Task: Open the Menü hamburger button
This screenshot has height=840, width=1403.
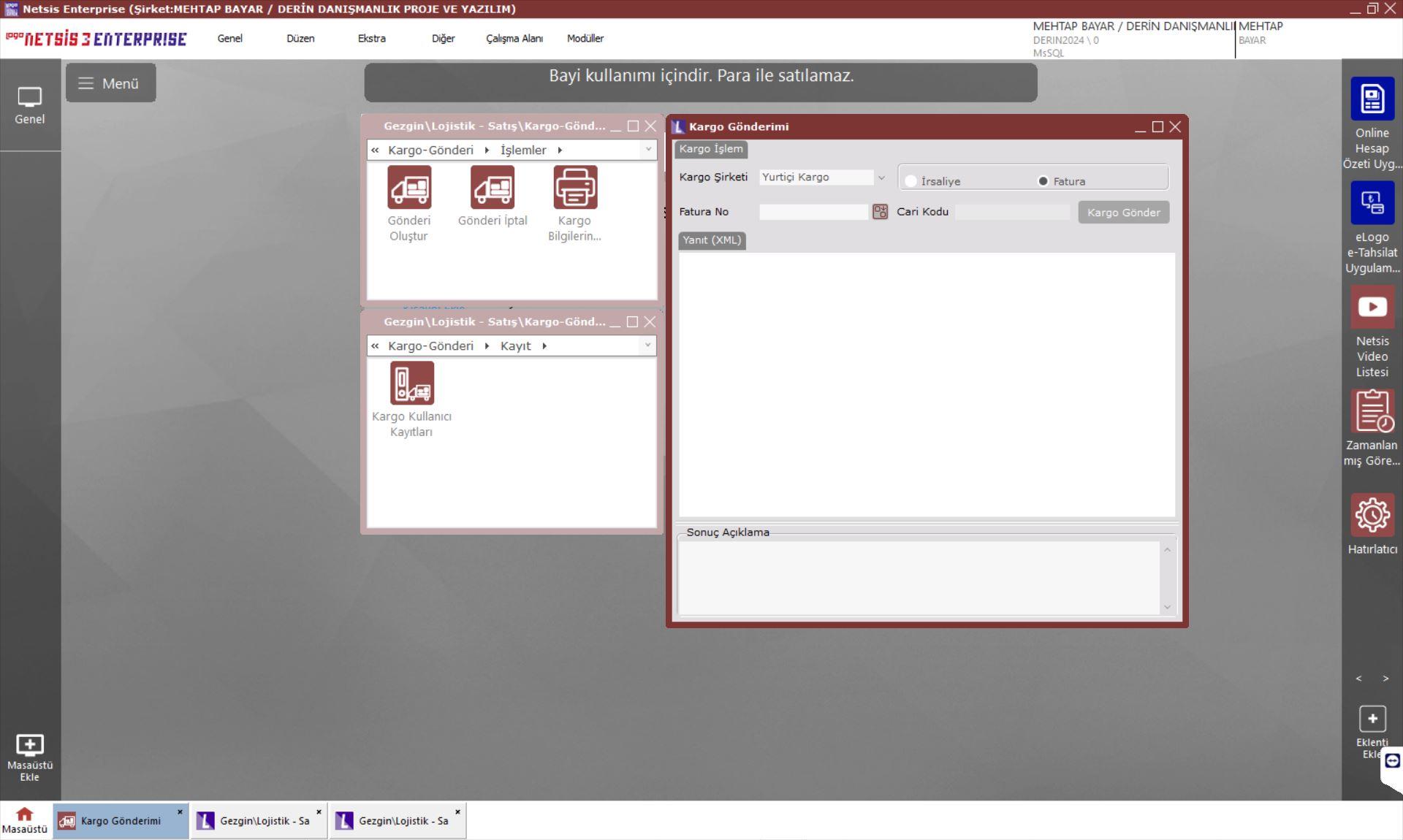Action: (x=110, y=83)
